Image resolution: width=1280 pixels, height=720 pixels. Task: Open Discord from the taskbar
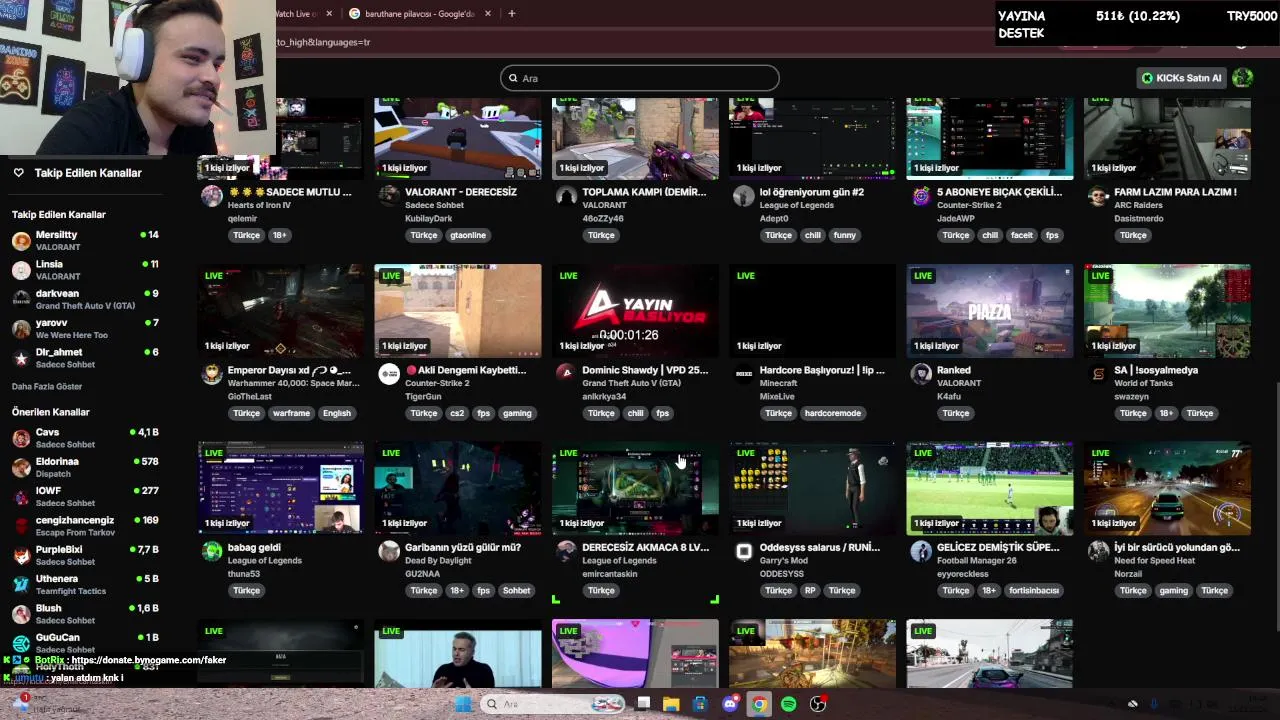(730, 704)
